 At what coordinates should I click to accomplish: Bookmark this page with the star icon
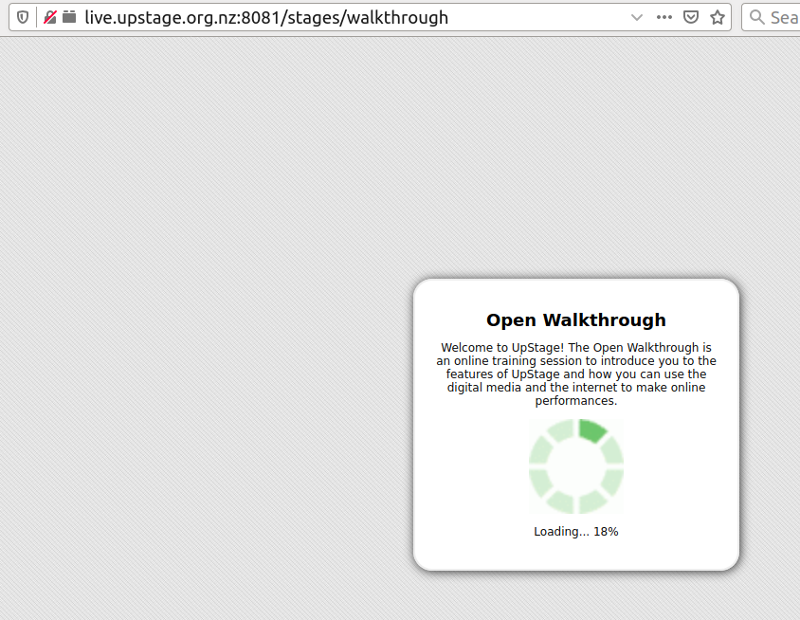click(717, 17)
